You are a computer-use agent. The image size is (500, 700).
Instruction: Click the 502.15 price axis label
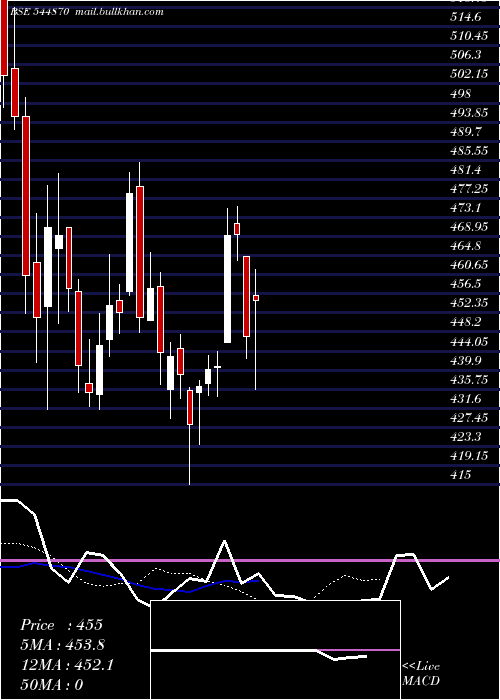[x=469, y=74]
